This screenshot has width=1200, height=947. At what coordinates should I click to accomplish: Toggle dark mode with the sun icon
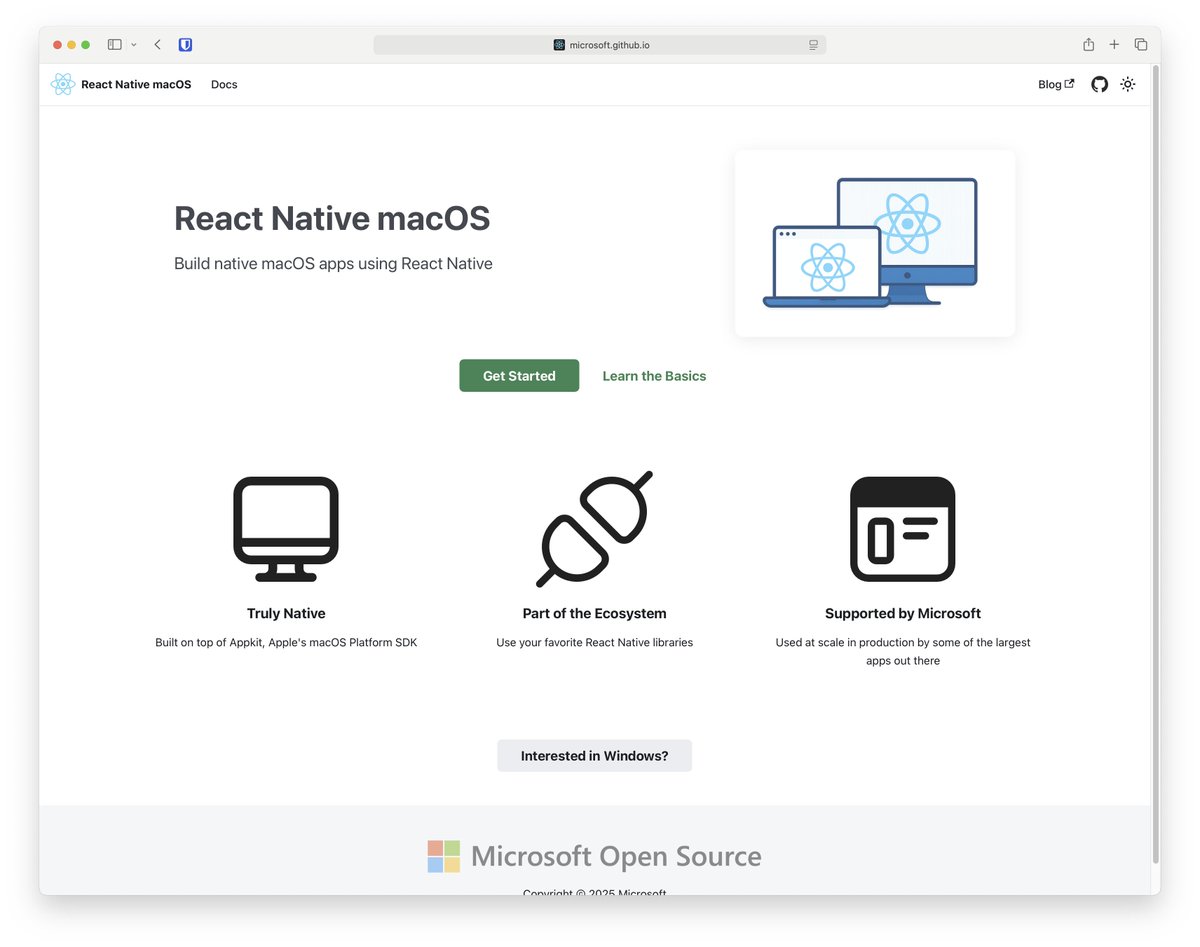pyautogui.click(x=1128, y=84)
